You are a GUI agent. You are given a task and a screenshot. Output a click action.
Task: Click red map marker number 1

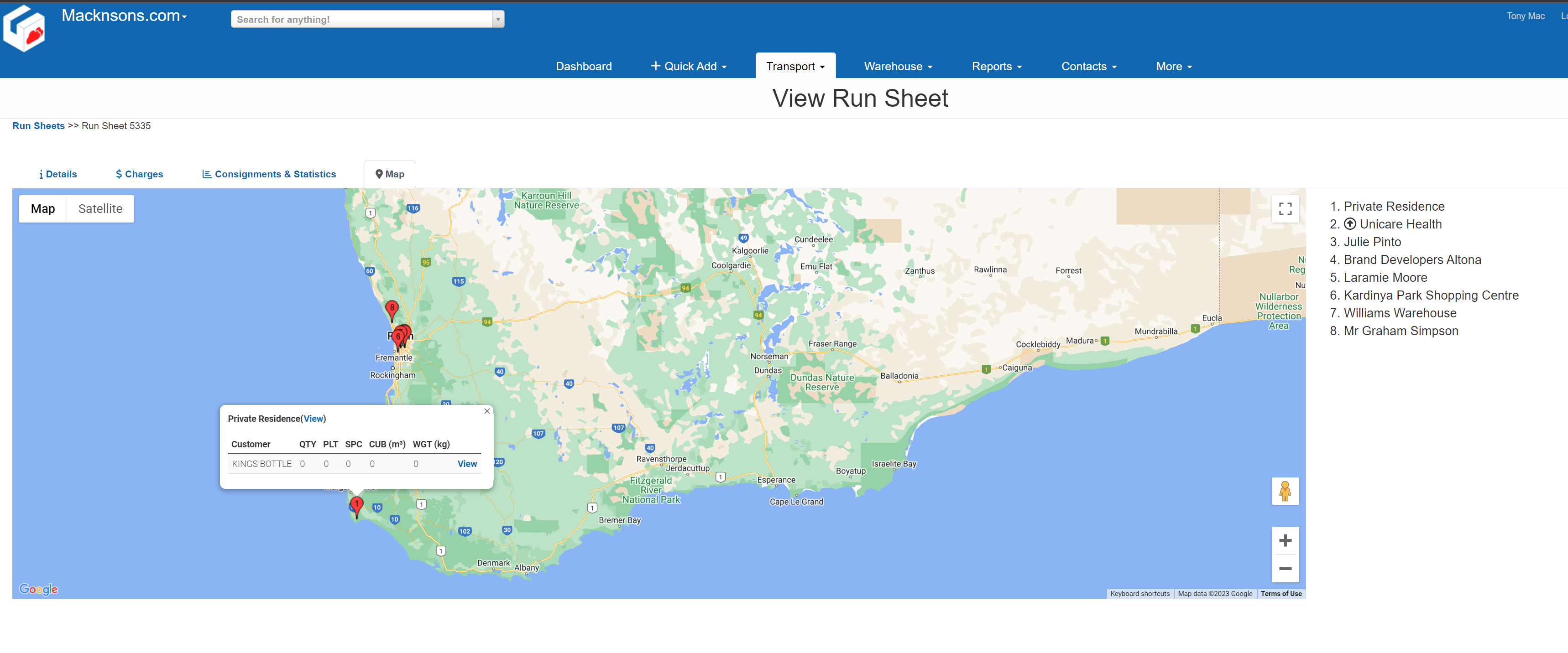coord(357,504)
